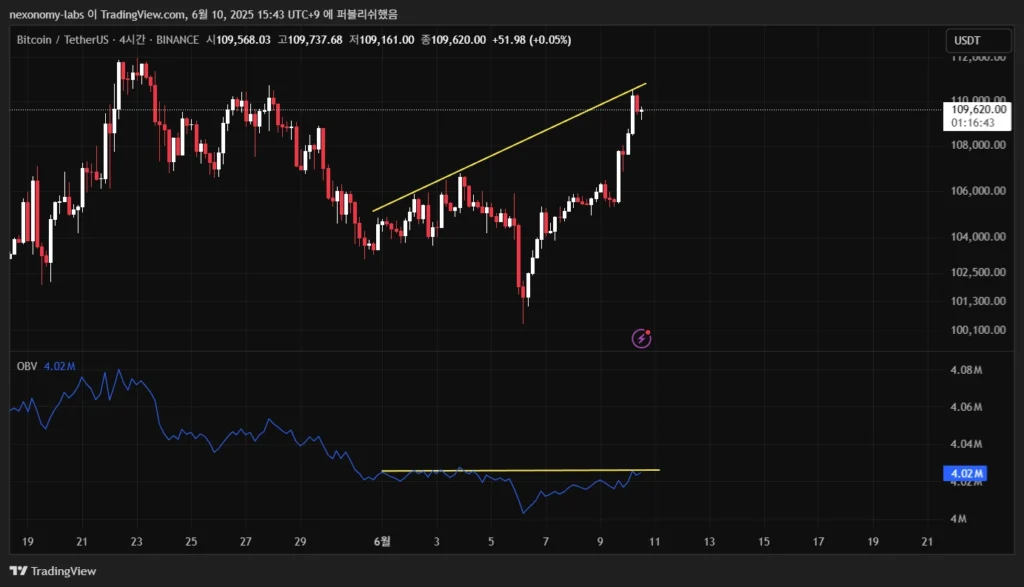1024x587 pixels.
Task: Click the BINANCE exchange name in the title
Action: tap(176, 39)
